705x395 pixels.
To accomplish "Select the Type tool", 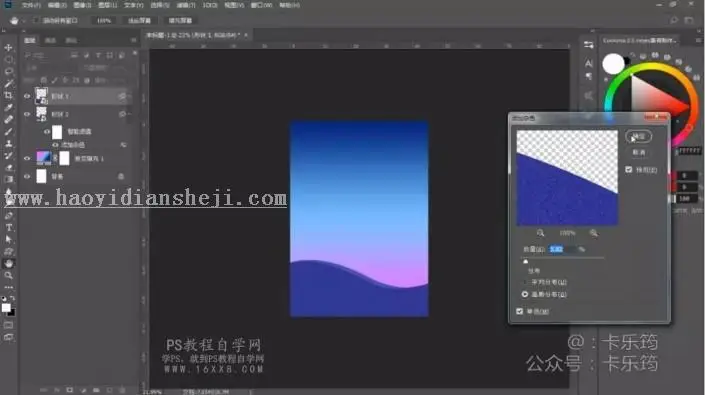I will click(8, 227).
